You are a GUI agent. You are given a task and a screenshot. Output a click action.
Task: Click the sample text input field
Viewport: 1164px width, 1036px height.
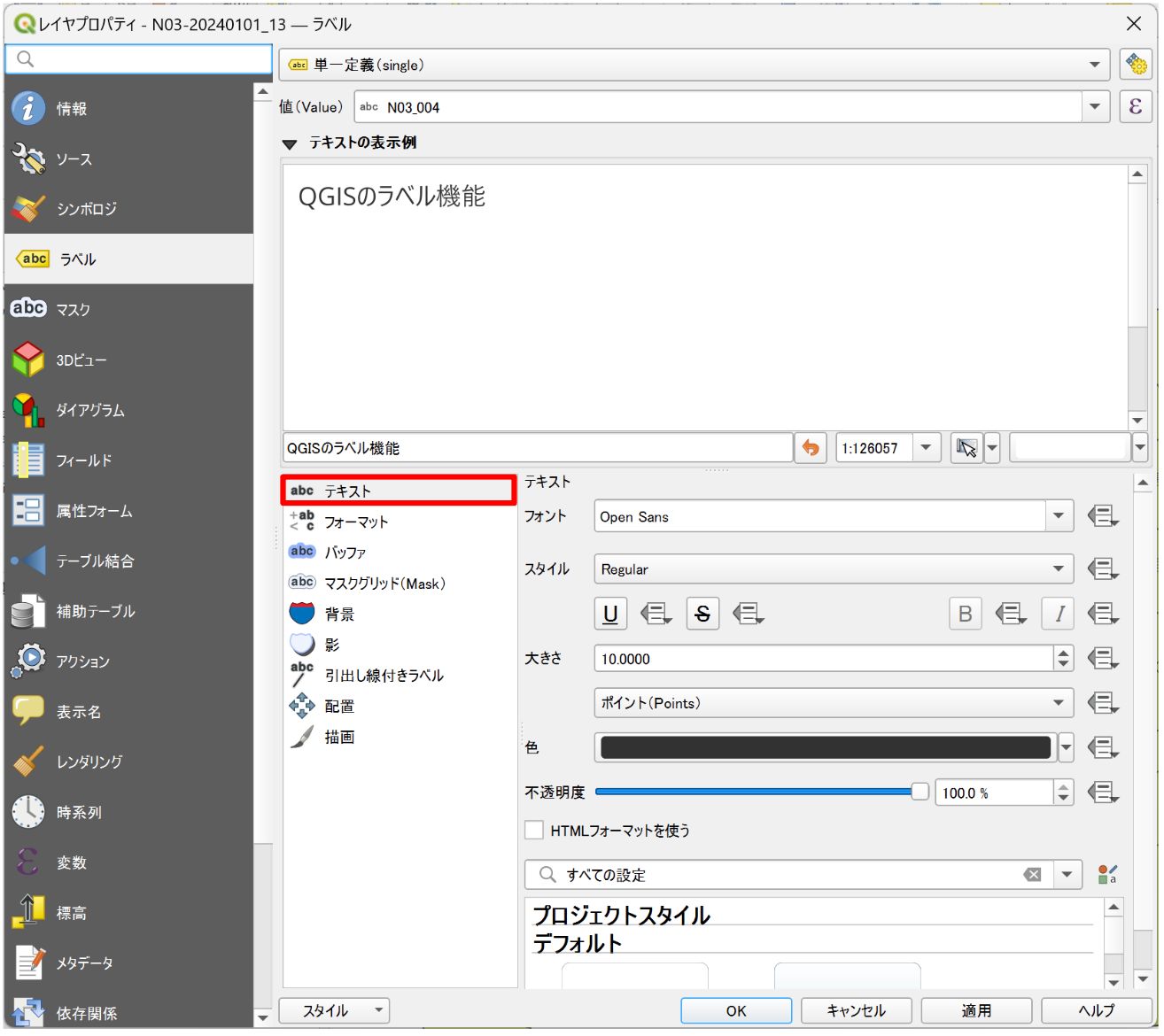(538, 448)
